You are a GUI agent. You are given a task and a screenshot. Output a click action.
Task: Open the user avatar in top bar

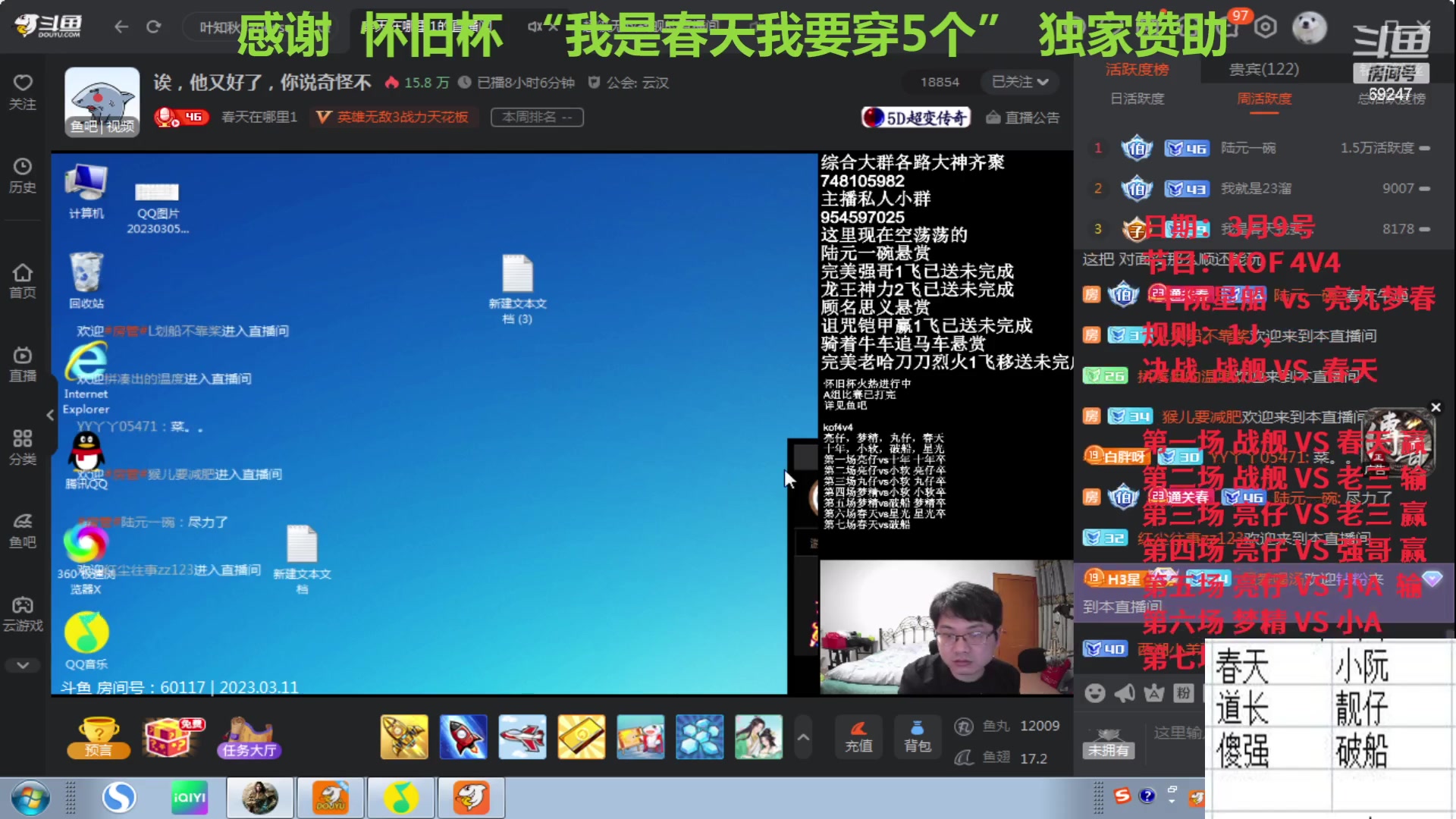coord(1310,27)
